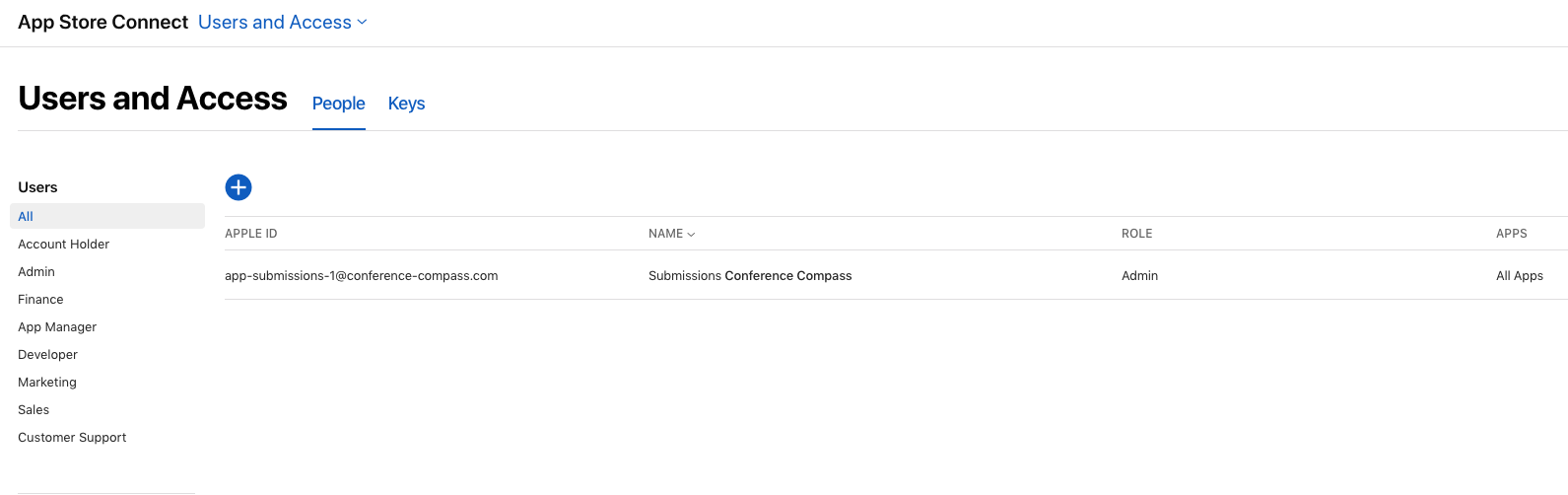
Task: Filter users by All
Action: (x=26, y=217)
